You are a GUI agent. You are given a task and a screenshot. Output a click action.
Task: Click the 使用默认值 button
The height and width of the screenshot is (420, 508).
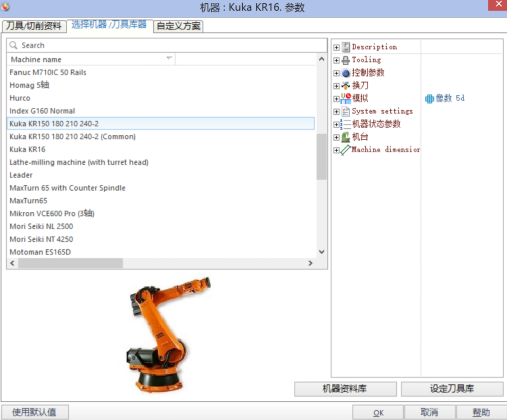point(35,412)
